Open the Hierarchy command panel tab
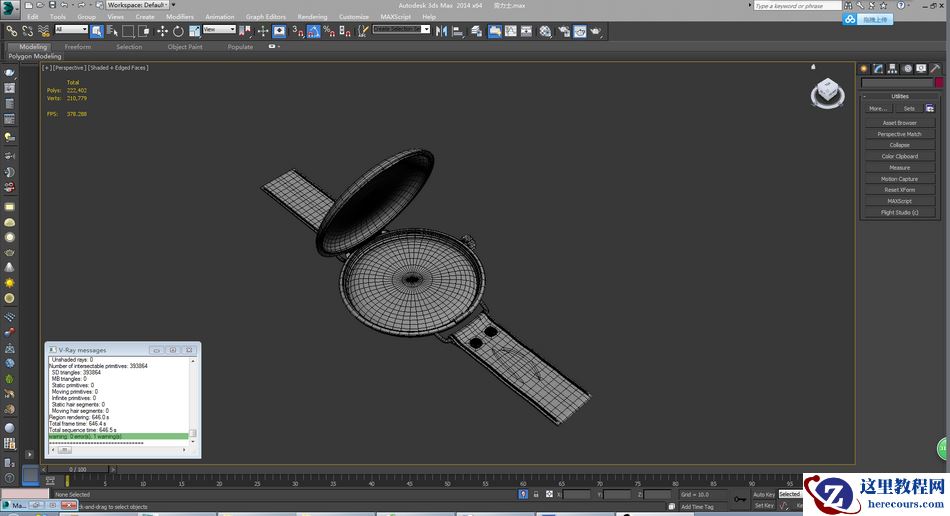Screen dimensions: 950x516 [x=892, y=69]
